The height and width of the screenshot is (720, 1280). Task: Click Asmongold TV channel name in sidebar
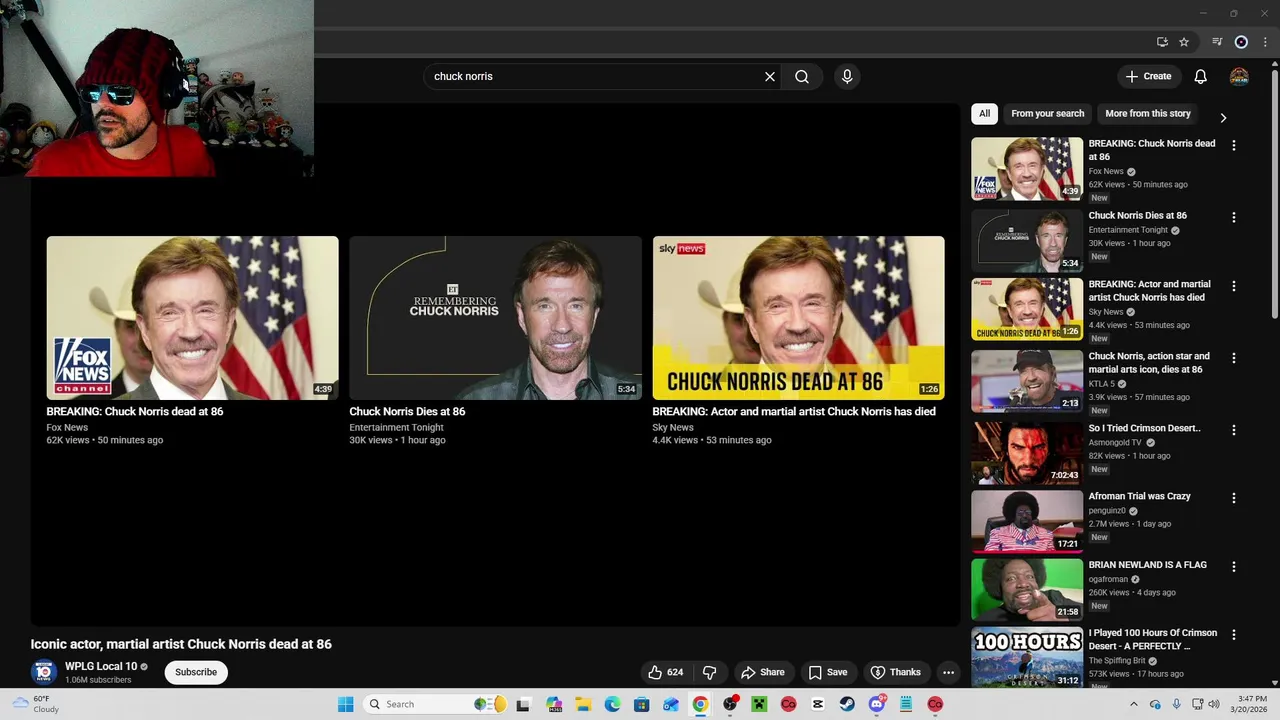click(1115, 442)
